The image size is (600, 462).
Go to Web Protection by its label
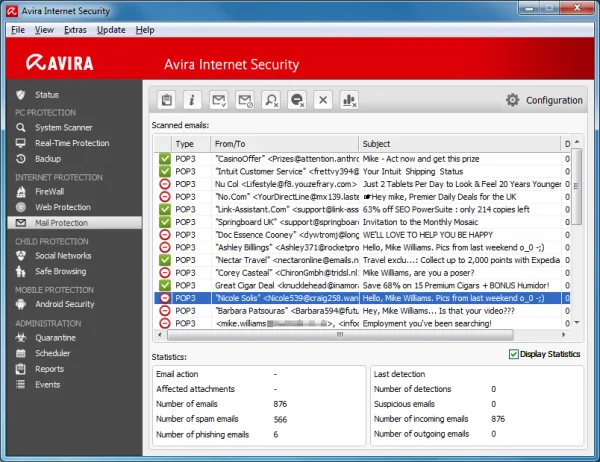click(63, 207)
